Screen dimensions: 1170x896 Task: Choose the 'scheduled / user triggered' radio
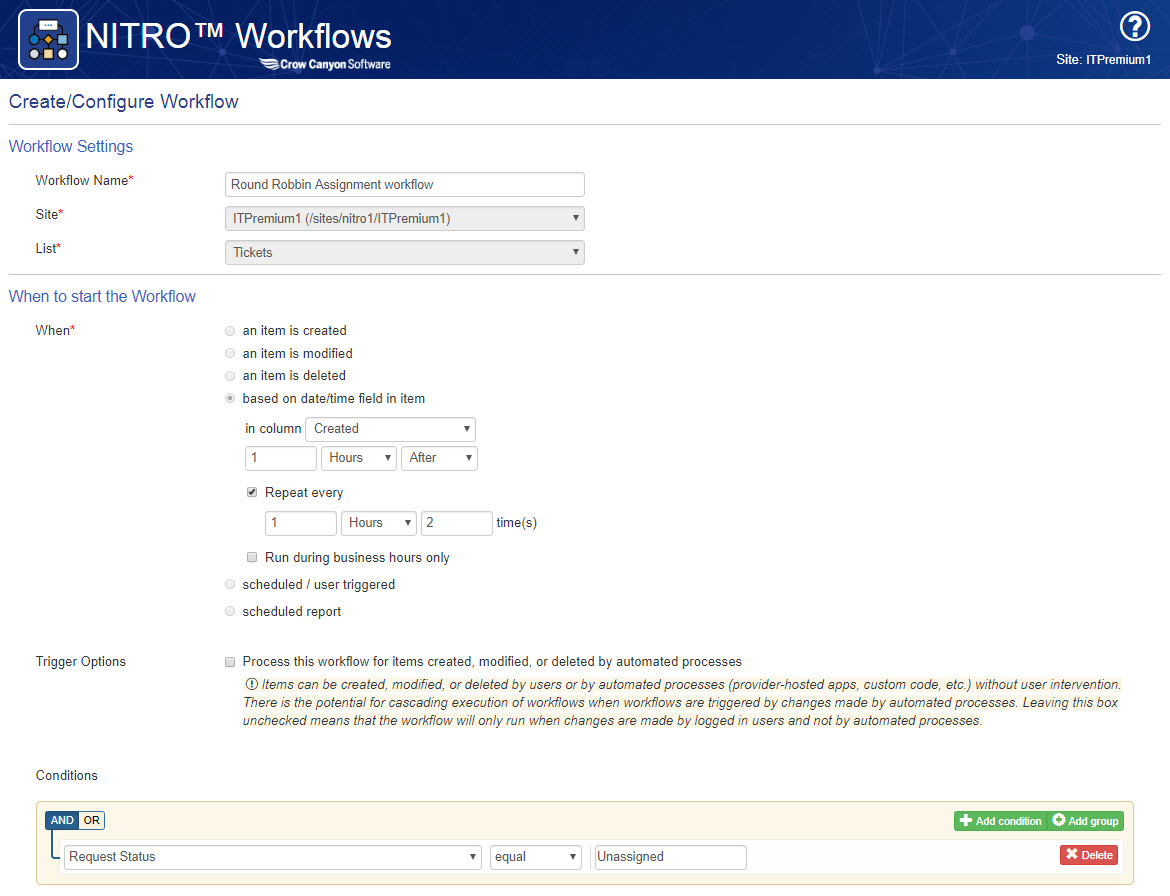(230, 584)
